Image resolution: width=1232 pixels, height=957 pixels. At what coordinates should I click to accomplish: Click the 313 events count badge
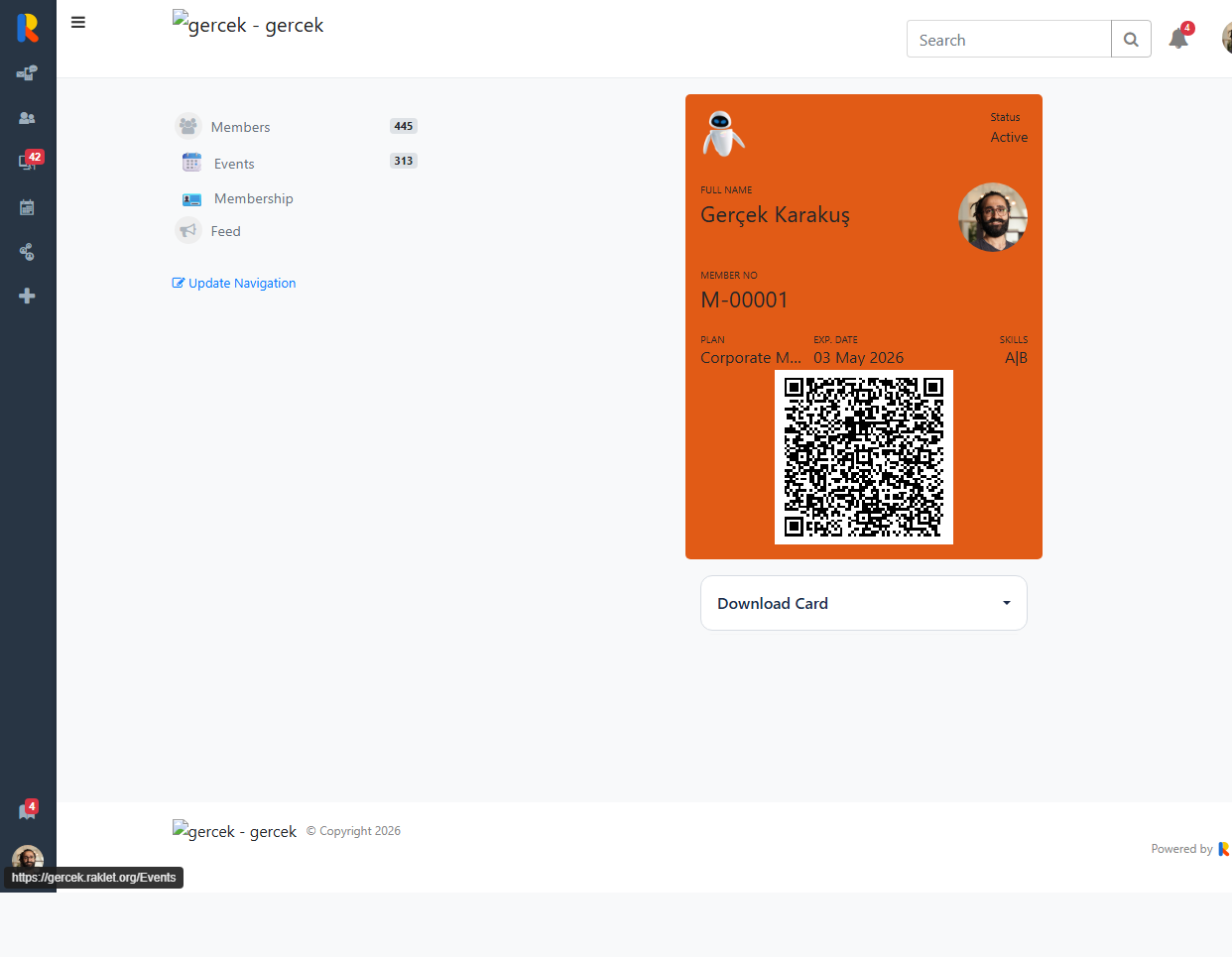(x=404, y=161)
